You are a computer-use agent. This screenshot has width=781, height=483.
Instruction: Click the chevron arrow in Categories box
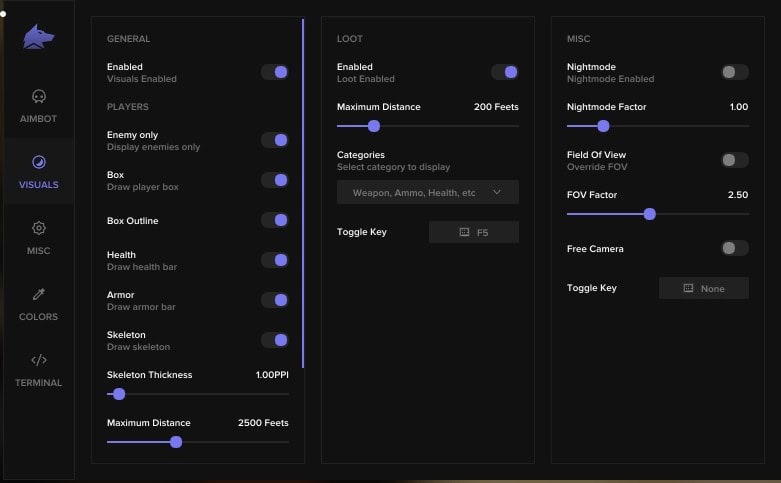tap(497, 192)
